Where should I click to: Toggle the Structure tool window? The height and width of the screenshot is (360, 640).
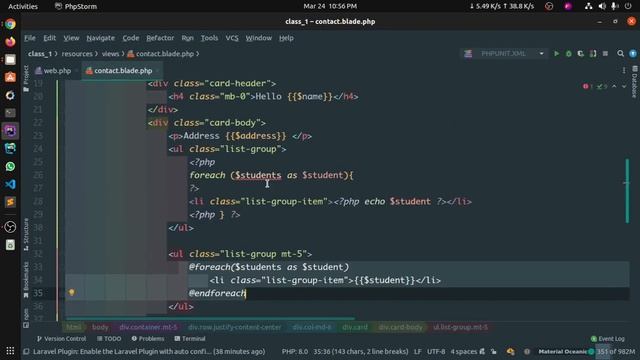26,234
